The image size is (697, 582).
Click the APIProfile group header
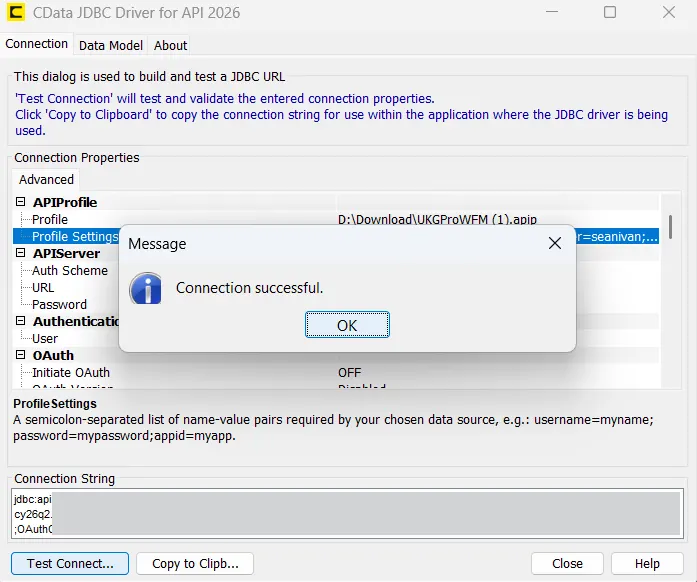[65, 202]
